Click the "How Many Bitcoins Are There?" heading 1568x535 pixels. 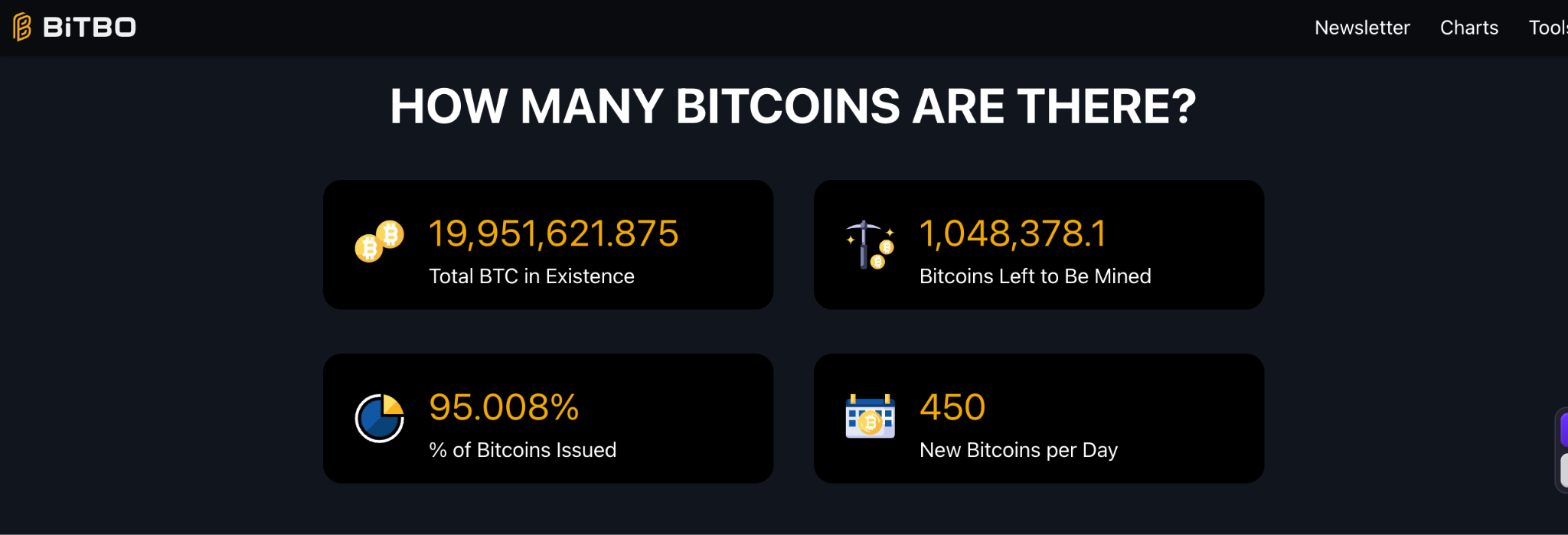click(792, 106)
